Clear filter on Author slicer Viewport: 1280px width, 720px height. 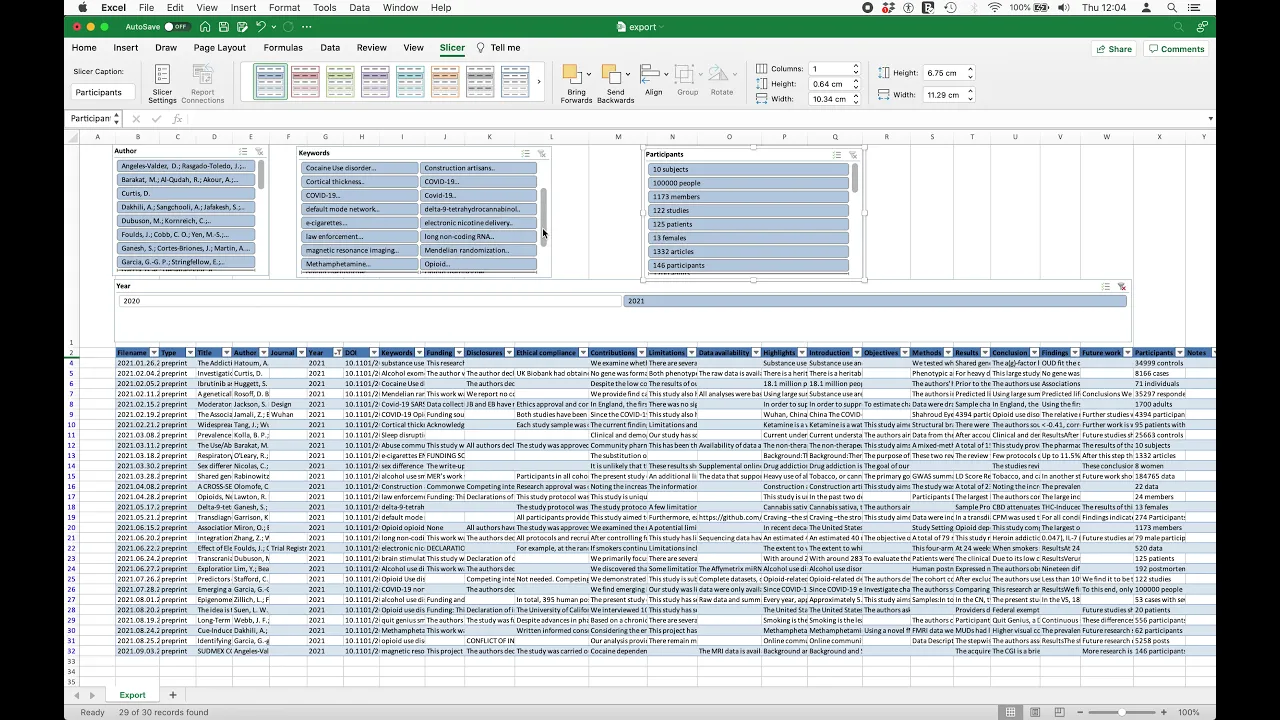[259, 152]
